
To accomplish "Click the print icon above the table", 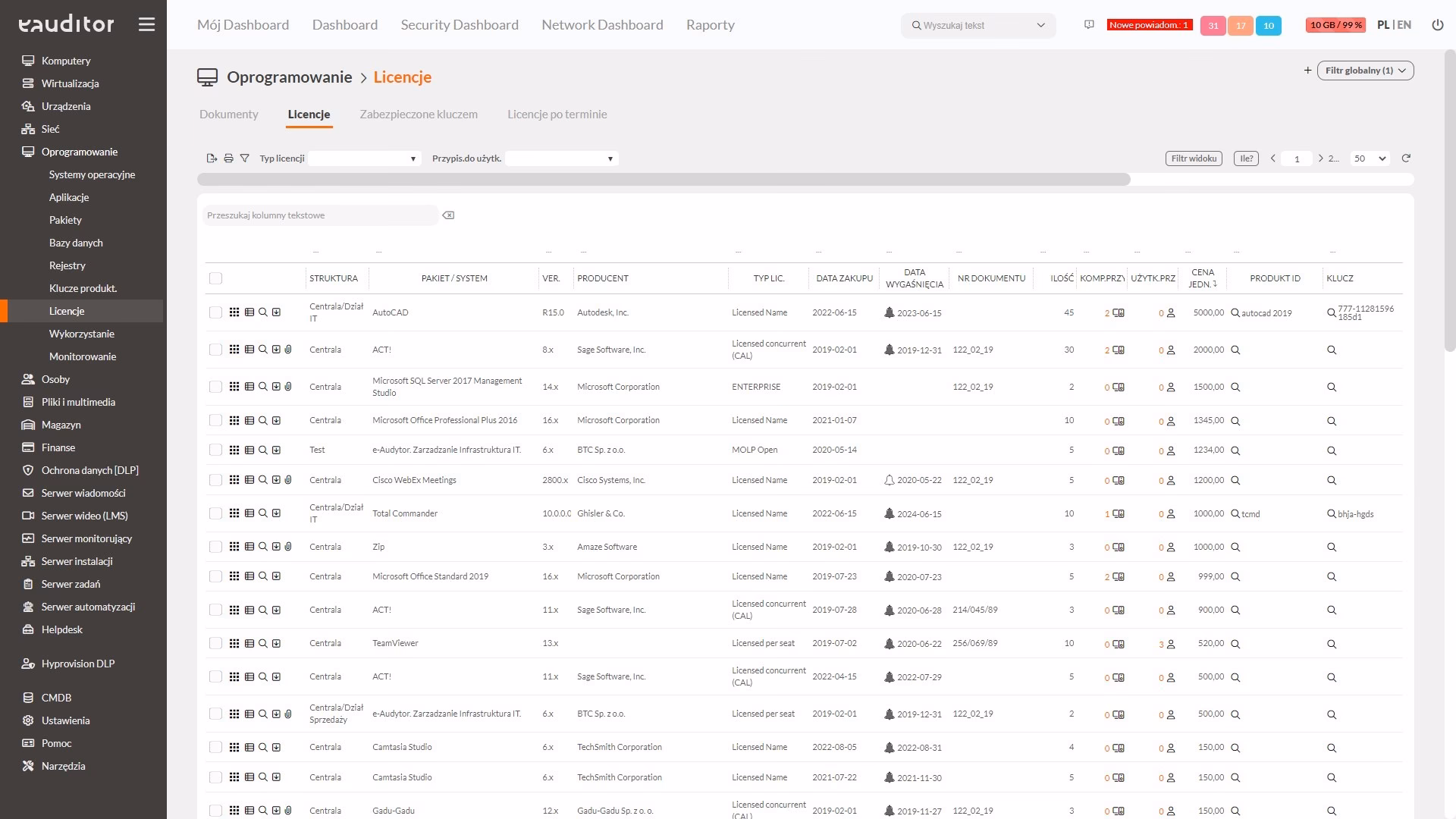I will click(228, 158).
